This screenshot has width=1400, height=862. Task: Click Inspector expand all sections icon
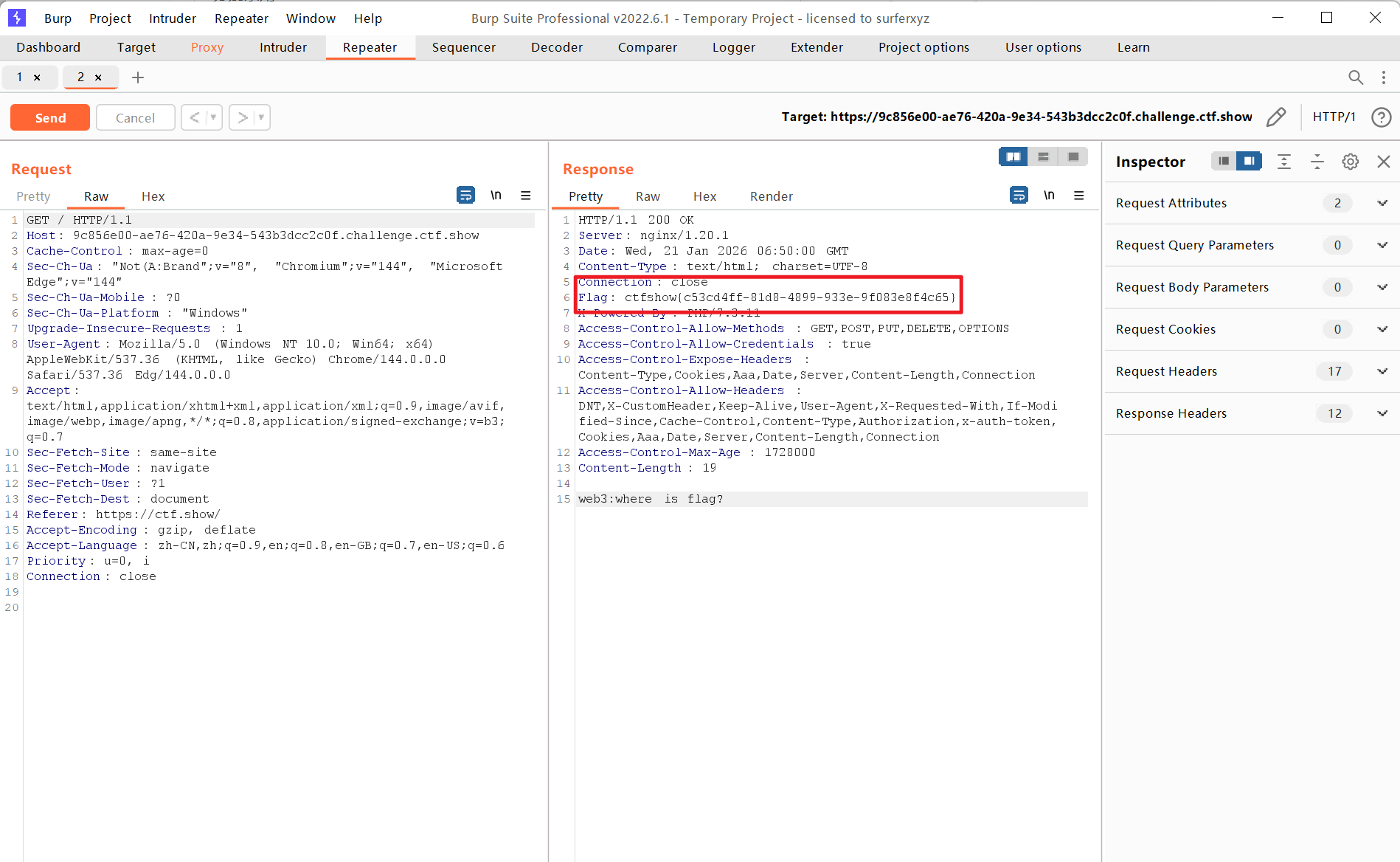(x=1284, y=162)
